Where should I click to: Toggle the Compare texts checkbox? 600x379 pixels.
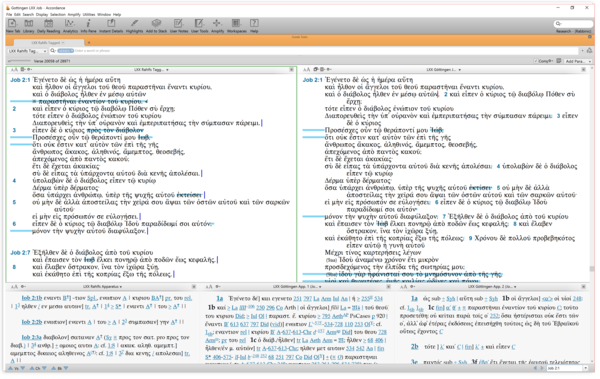(x=536, y=61)
